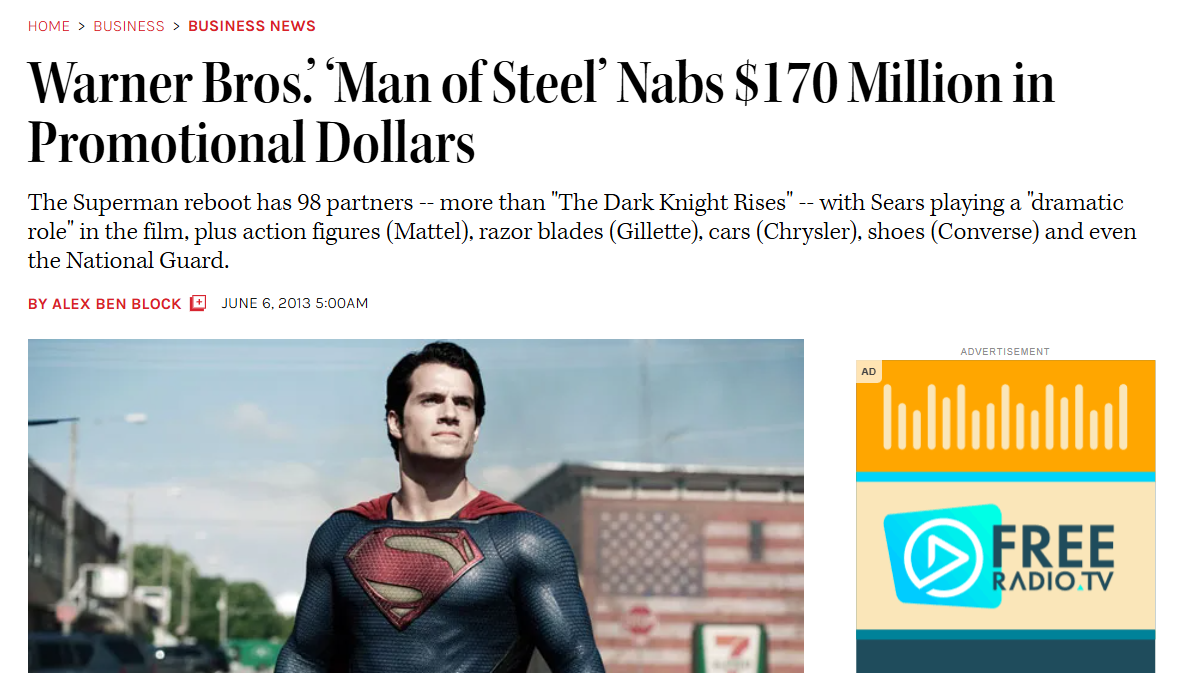This screenshot has height=673, width=1198.
Task: Click the plus icon beside the author name
Action: [x=198, y=303]
